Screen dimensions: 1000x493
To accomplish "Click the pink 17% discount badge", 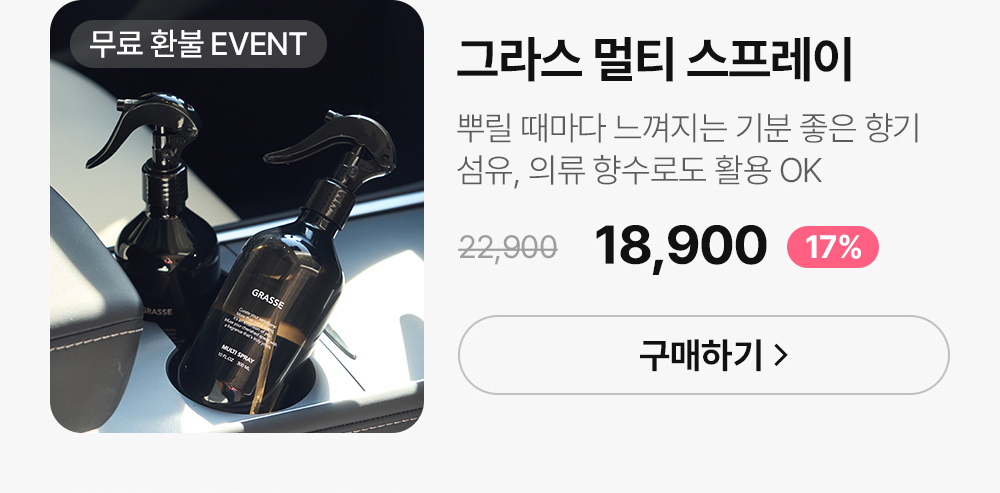I will coord(833,247).
